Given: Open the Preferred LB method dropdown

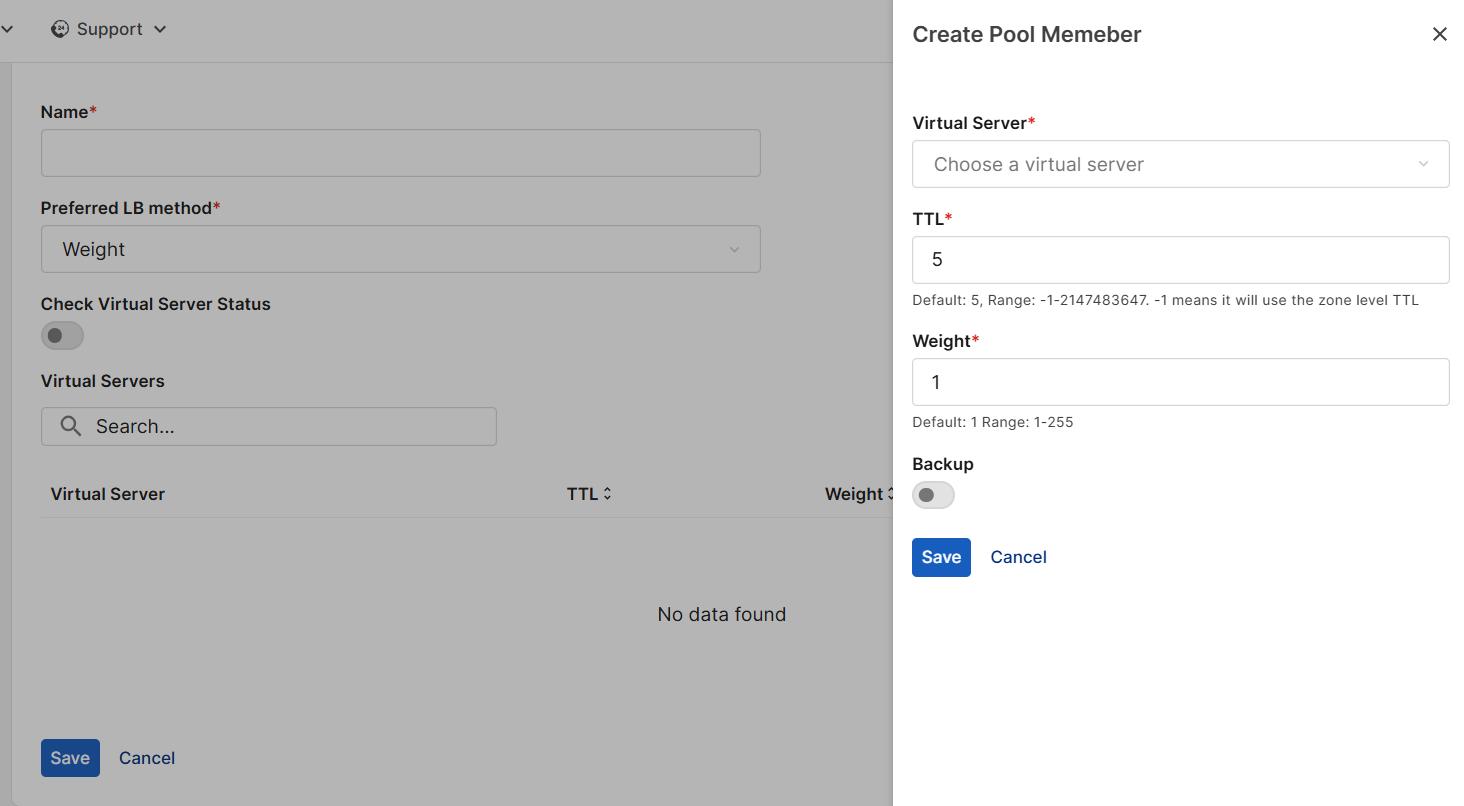Looking at the screenshot, I should coord(400,248).
